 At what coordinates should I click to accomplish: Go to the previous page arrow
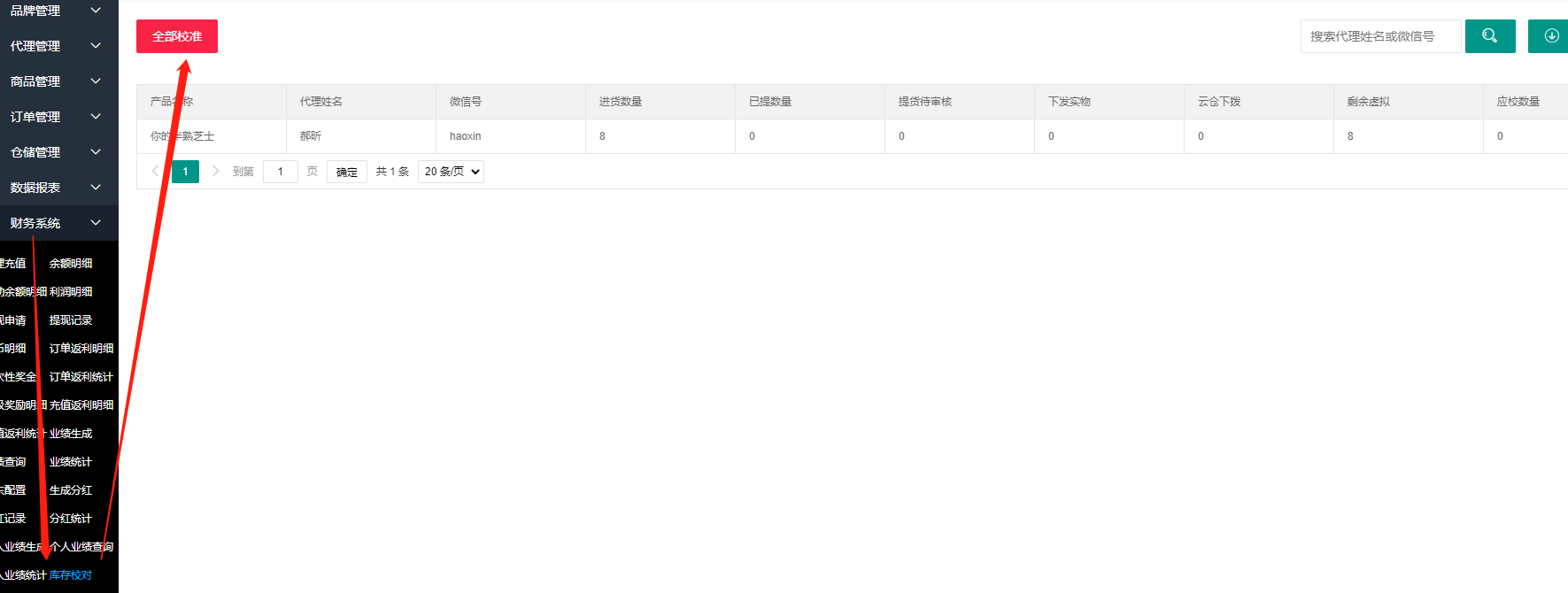tap(155, 171)
